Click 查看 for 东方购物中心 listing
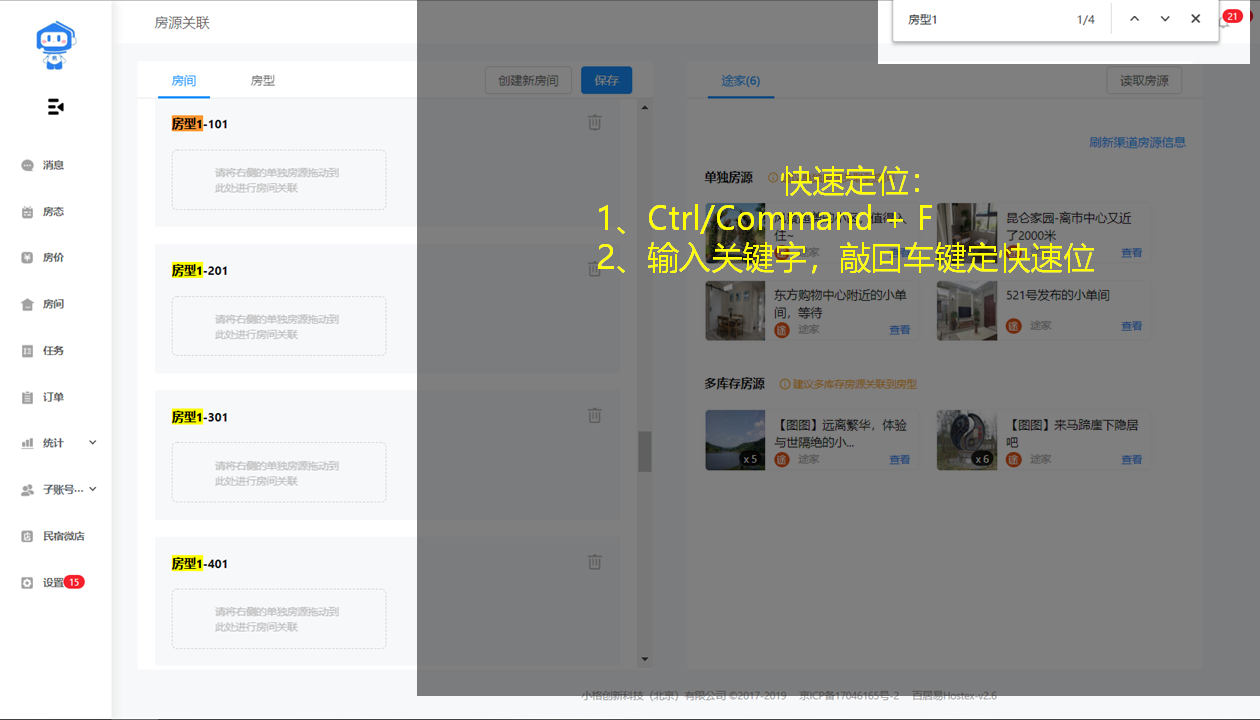 click(900, 330)
